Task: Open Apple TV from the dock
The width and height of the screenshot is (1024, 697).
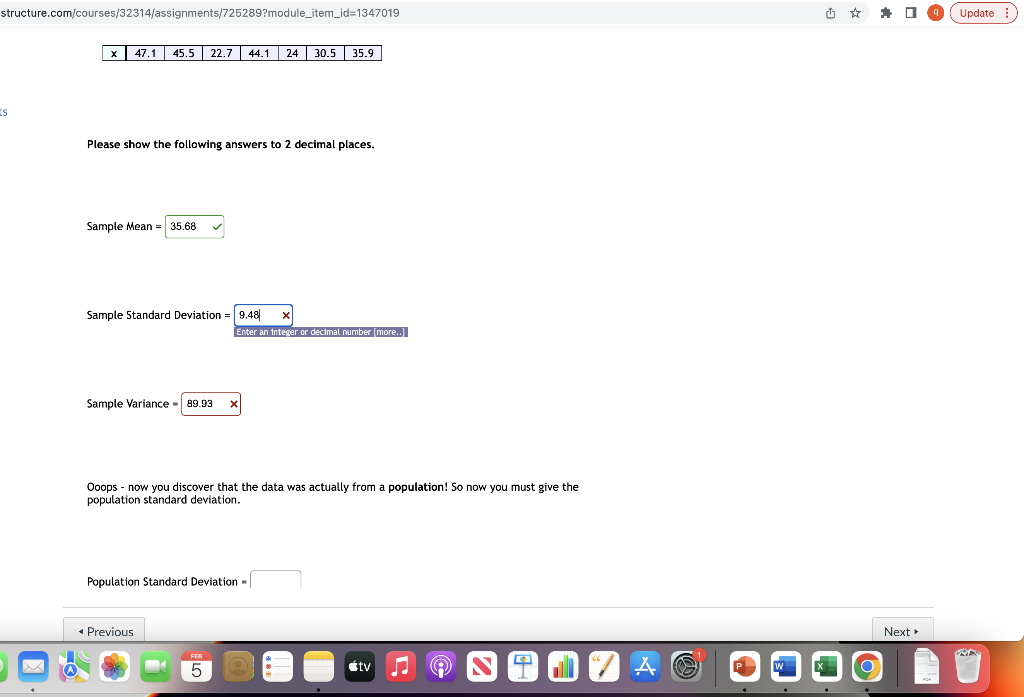Action: (x=360, y=667)
